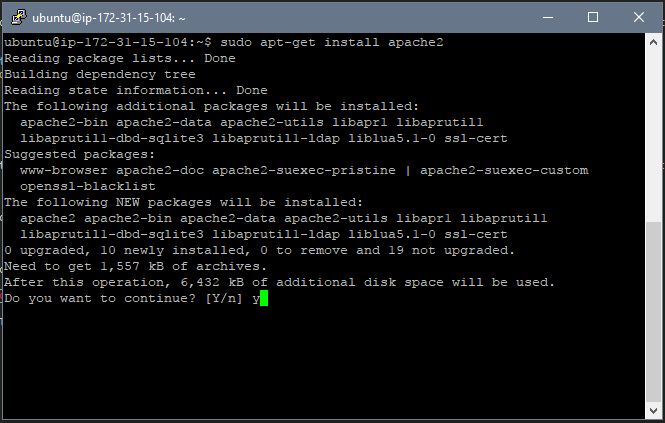This screenshot has height=423, width=665.
Task: Click the openssl-blacklist suggested package text
Action: click(x=88, y=186)
